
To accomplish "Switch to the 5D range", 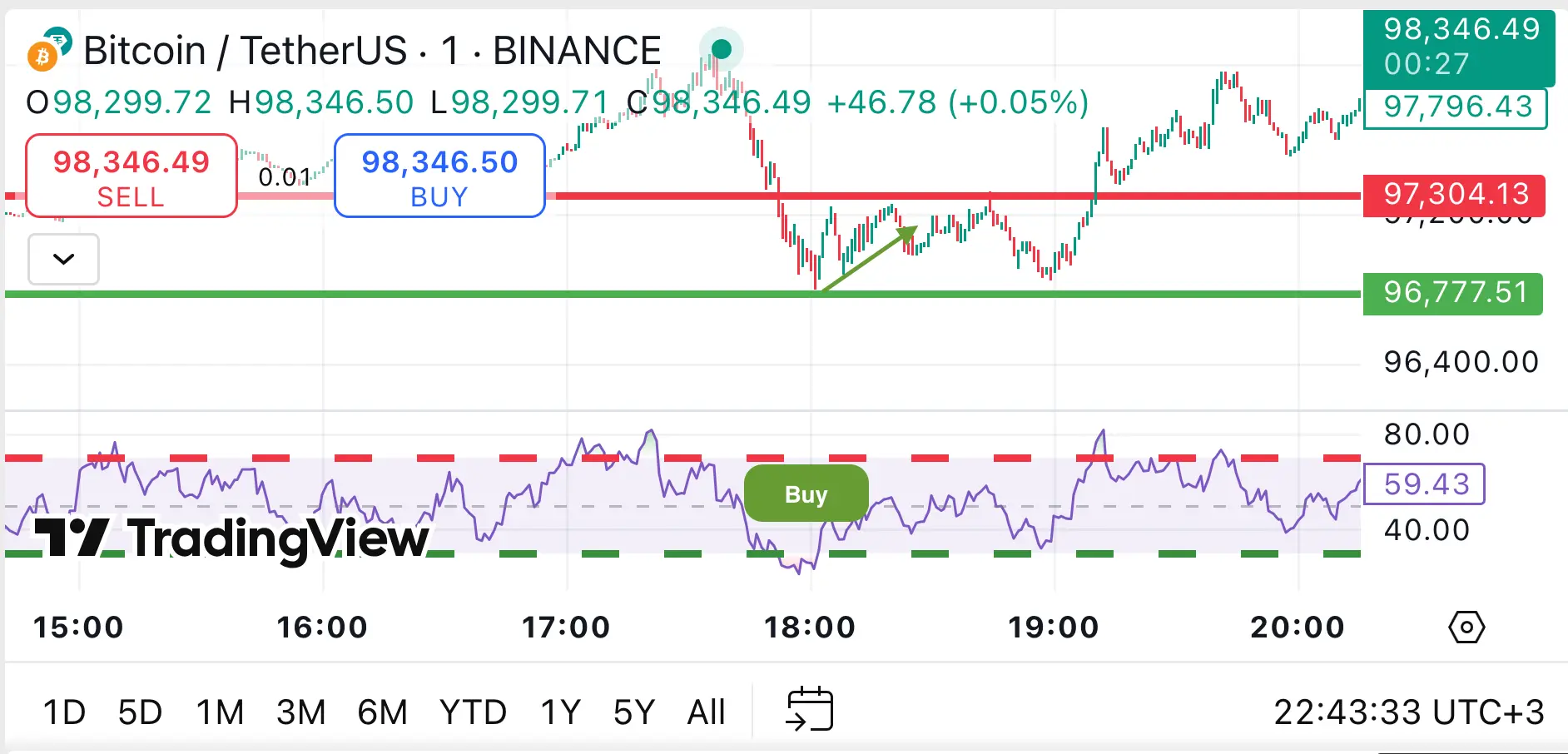I will [x=140, y=712].
